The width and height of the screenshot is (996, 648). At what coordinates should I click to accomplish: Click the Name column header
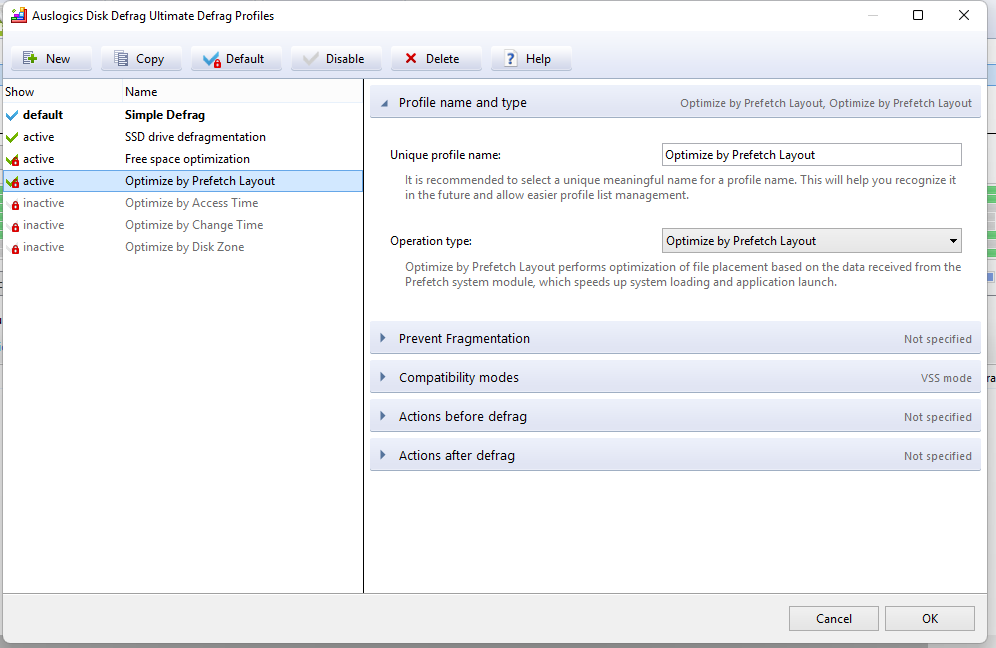coord(243,91)
